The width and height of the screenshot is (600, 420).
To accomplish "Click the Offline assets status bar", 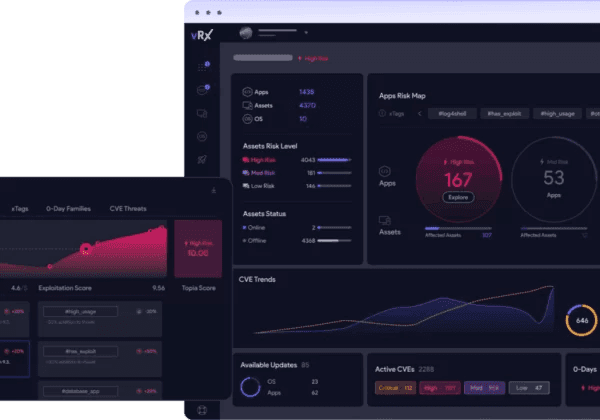I will 334,241.
